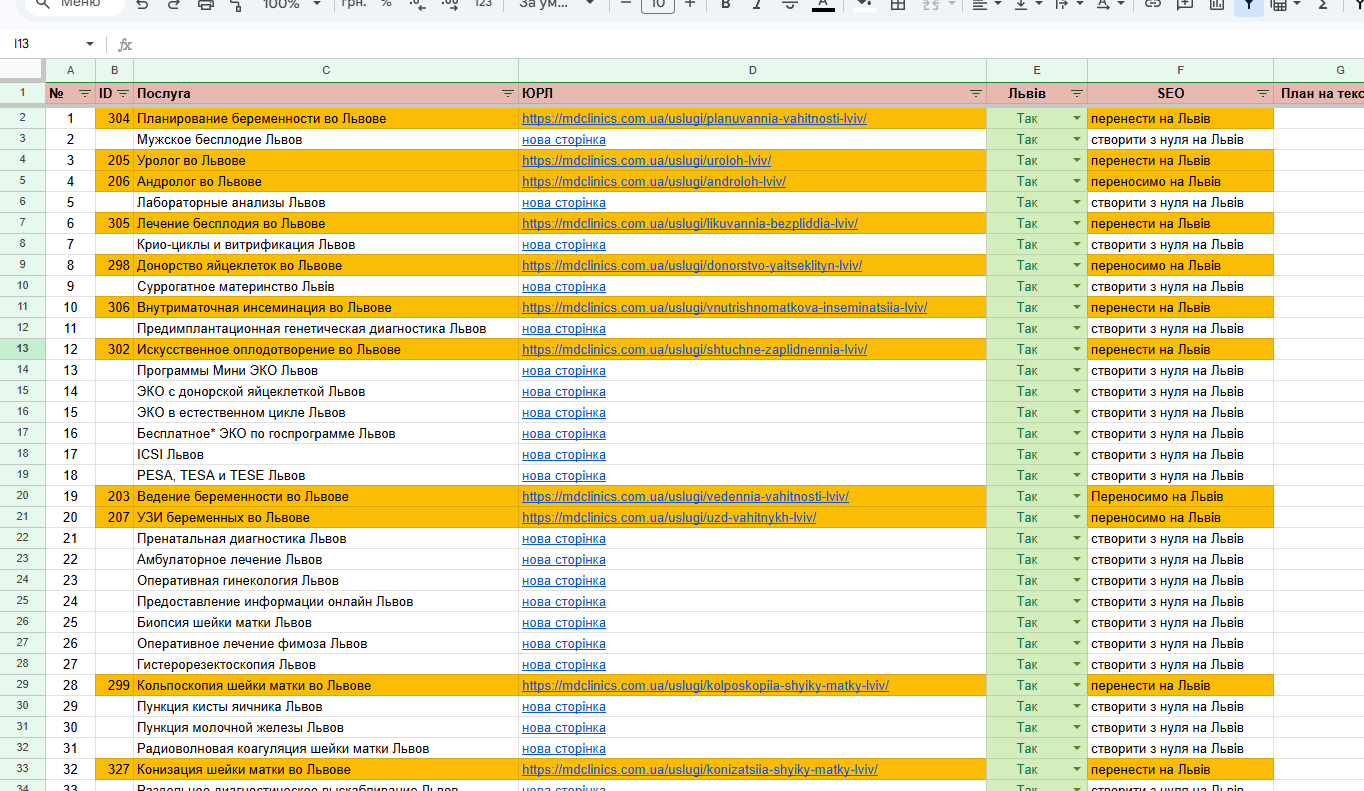
Task: Insert a link with the toolbar icon
Action: click(1153, 5)
